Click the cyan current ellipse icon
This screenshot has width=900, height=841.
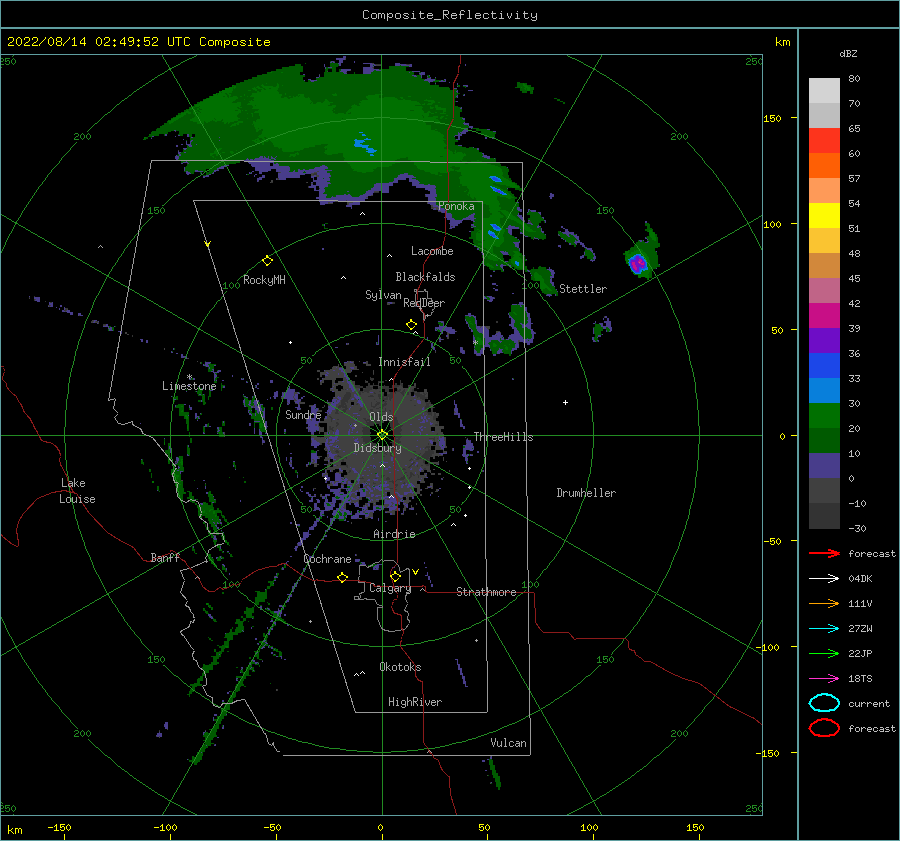point(824,703)
